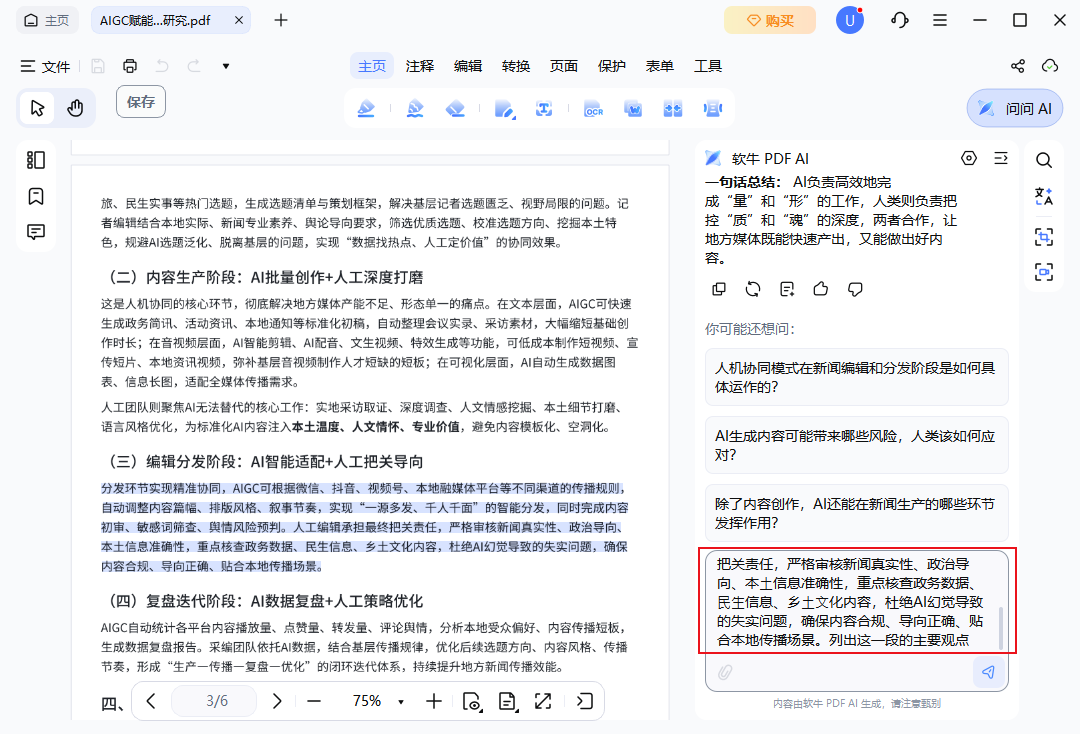Activate the hand pan tool
This screenshot has height=734, width=1080.
coord(75,108)
